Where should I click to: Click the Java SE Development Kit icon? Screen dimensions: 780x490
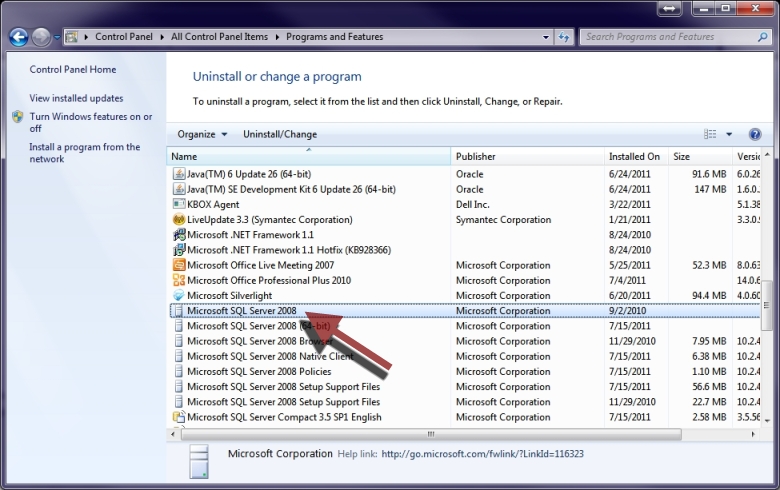pyautogui.click(x=179, y=189)
